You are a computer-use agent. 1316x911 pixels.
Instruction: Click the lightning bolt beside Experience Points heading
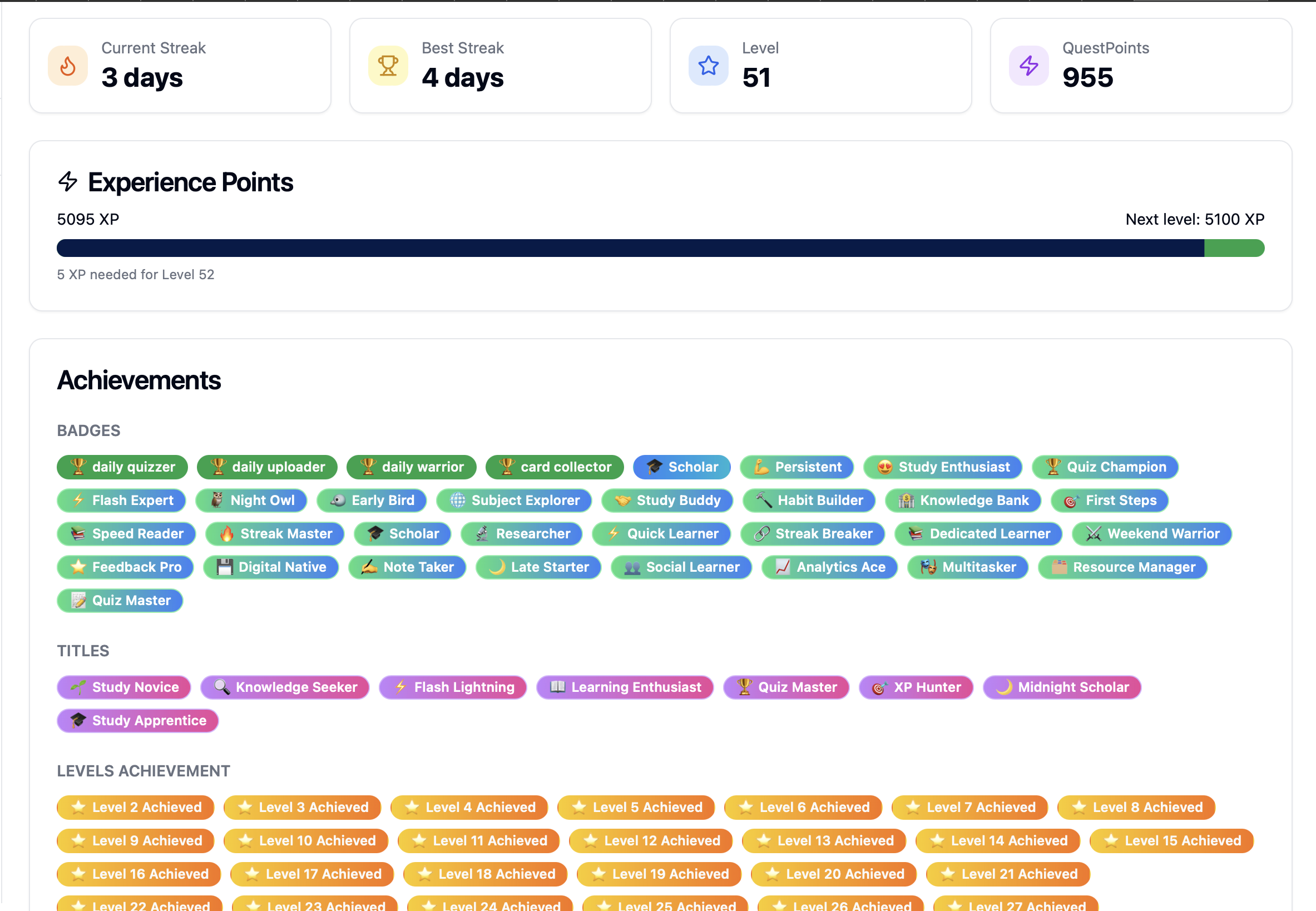(68, 182)
